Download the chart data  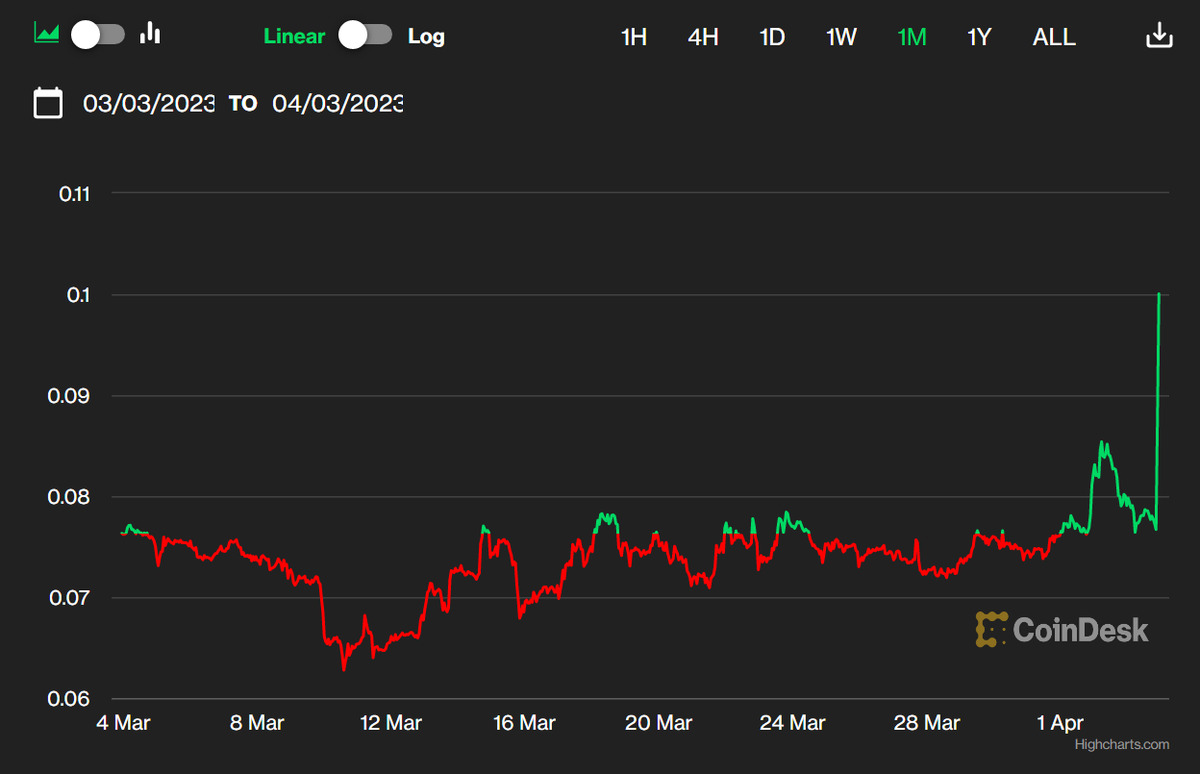coord(1158,36)
